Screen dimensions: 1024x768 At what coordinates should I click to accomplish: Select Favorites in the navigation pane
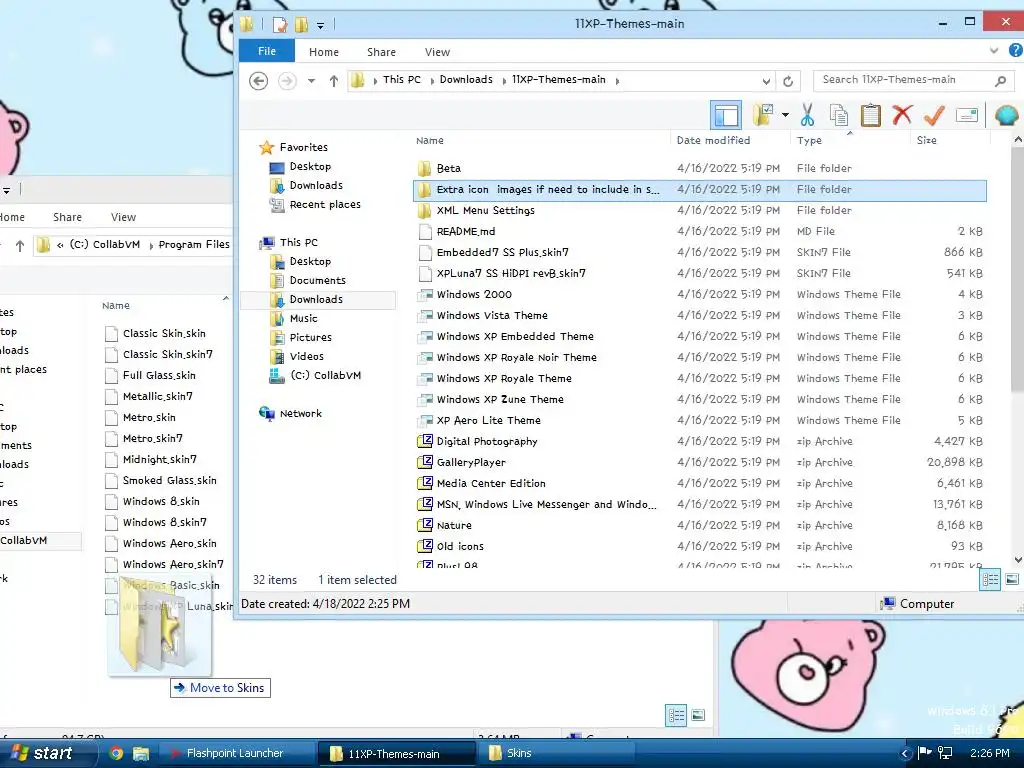[304, 148]
